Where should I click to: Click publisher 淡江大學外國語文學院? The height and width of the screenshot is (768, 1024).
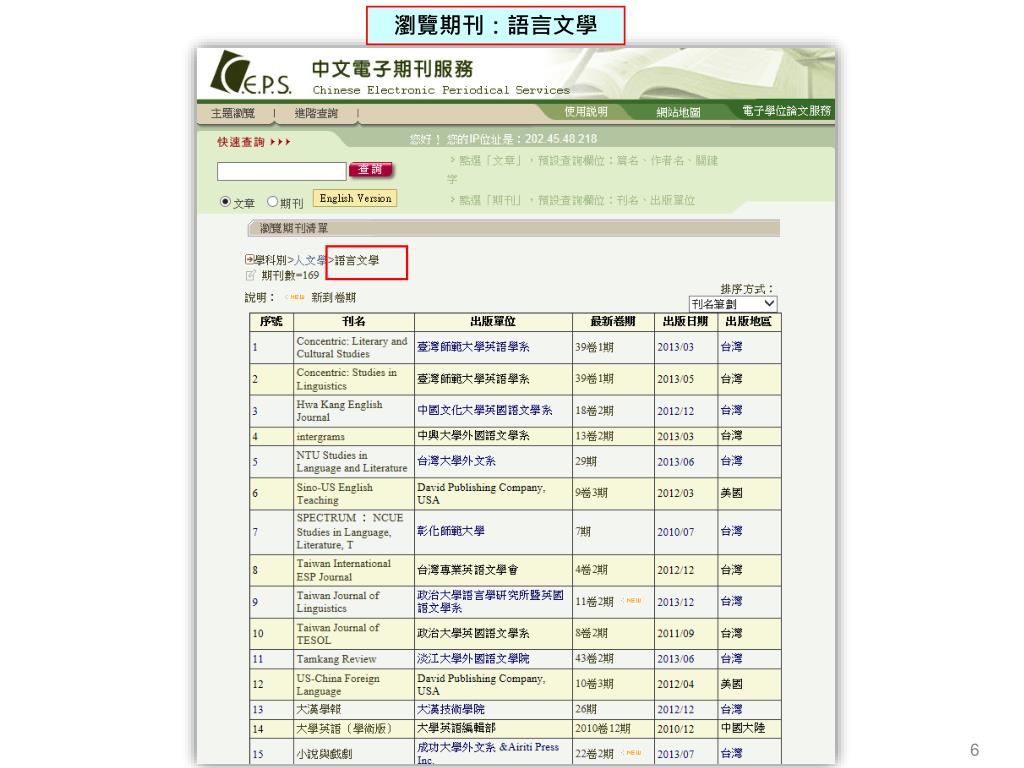point(473,658)
